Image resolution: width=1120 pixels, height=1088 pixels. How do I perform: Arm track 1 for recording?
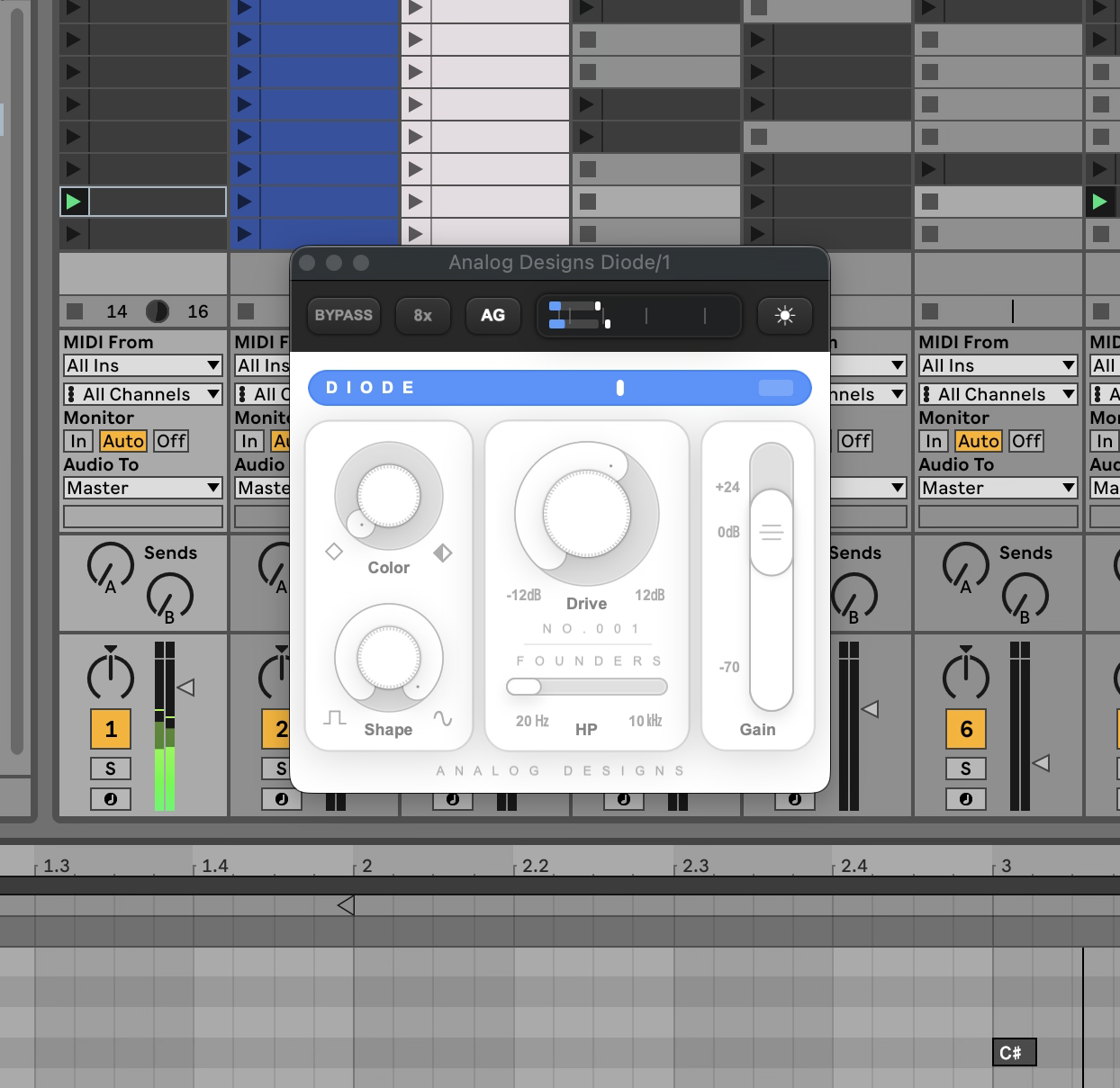click(111, 799)
